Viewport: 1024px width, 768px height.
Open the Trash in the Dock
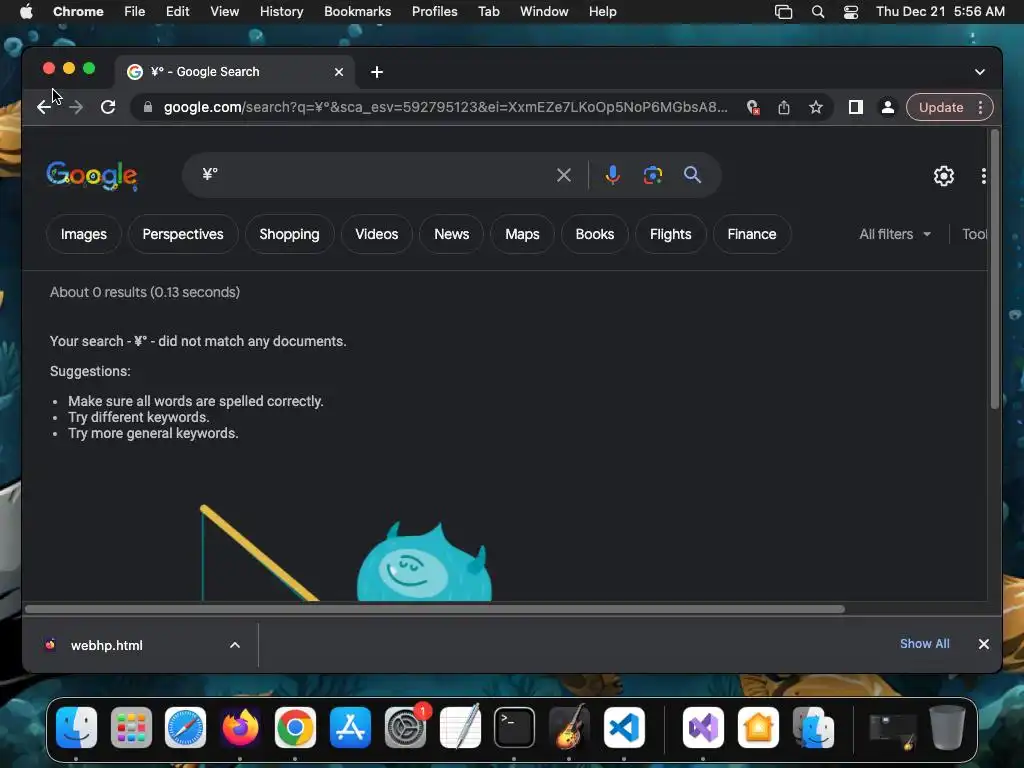[948, 728]
